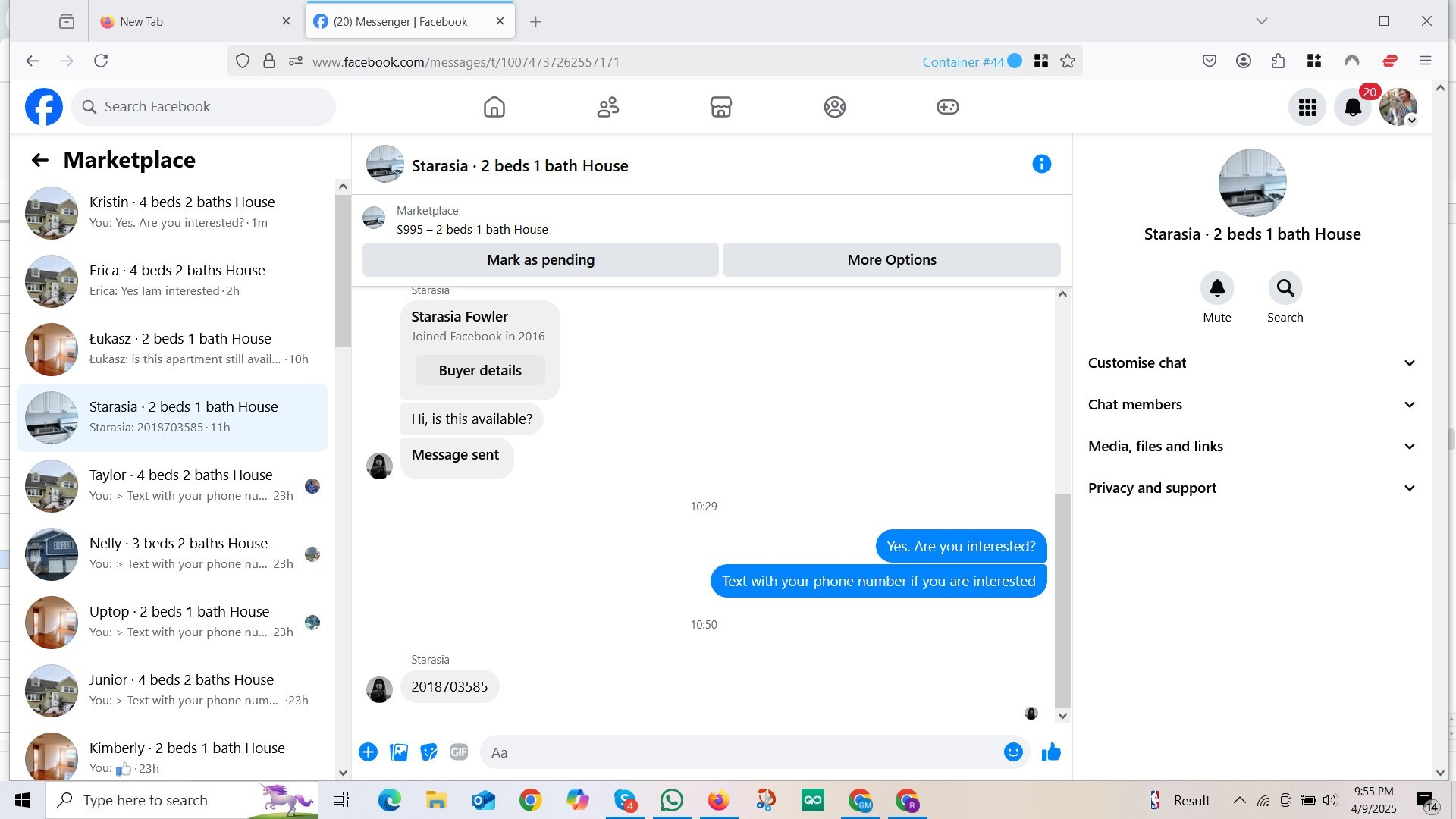1456x819 pixels.
Task: Expand Chat members section
Action: pyautogui.click(x=1251, y=405)
